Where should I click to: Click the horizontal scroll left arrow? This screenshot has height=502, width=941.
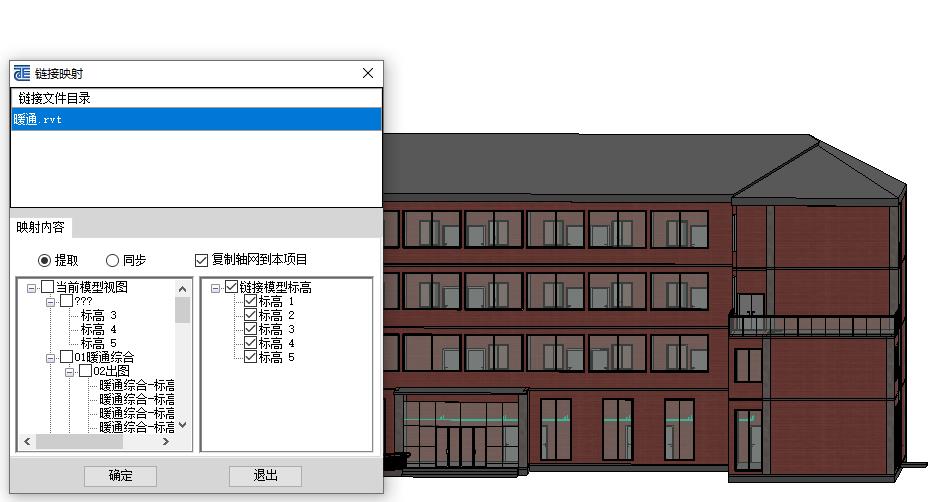click(27, 441)
